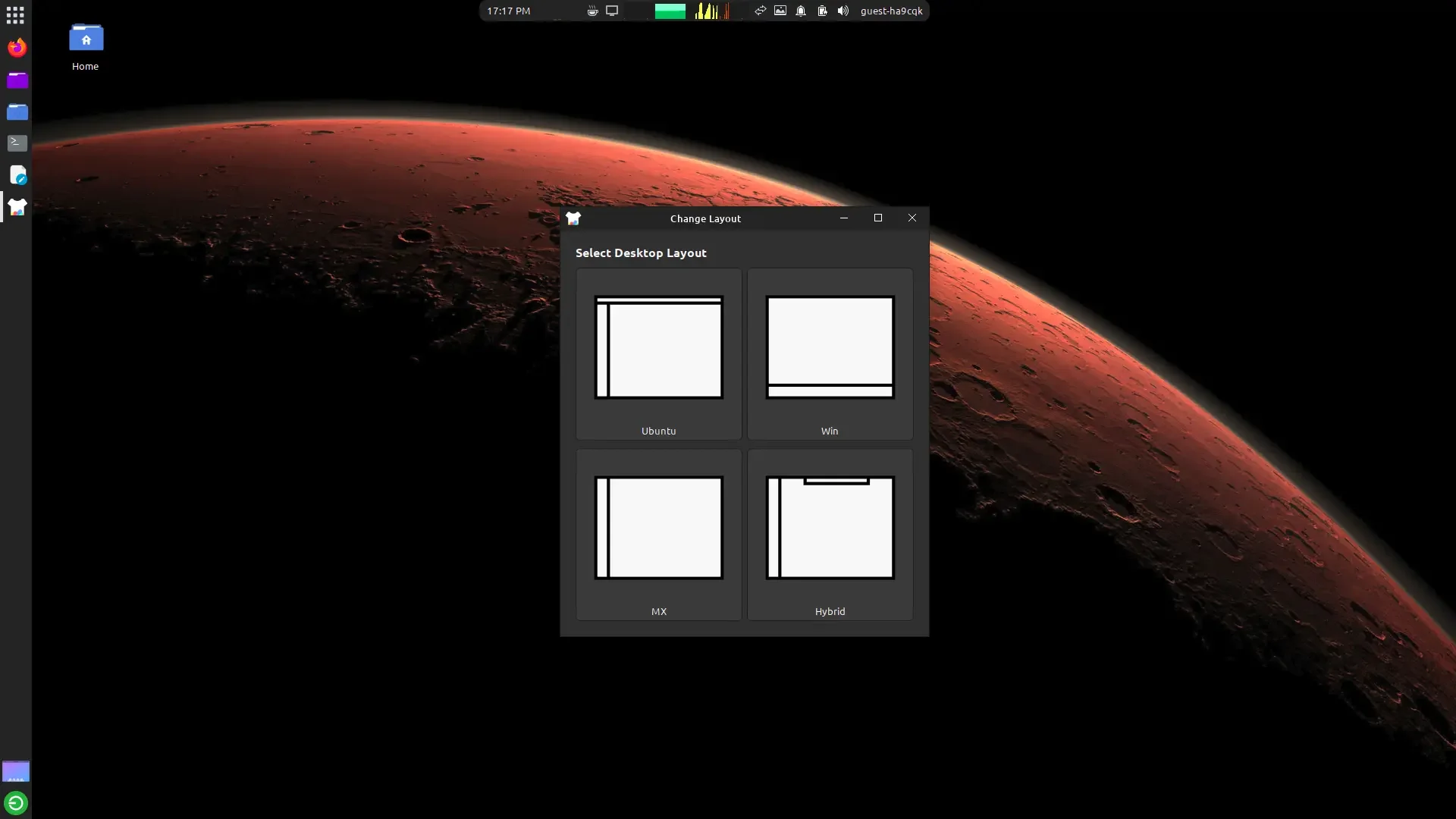The height and width of the screenshot is (819, 1456).
Task: Launch the terminal from the dock
Action: (17, 143)
